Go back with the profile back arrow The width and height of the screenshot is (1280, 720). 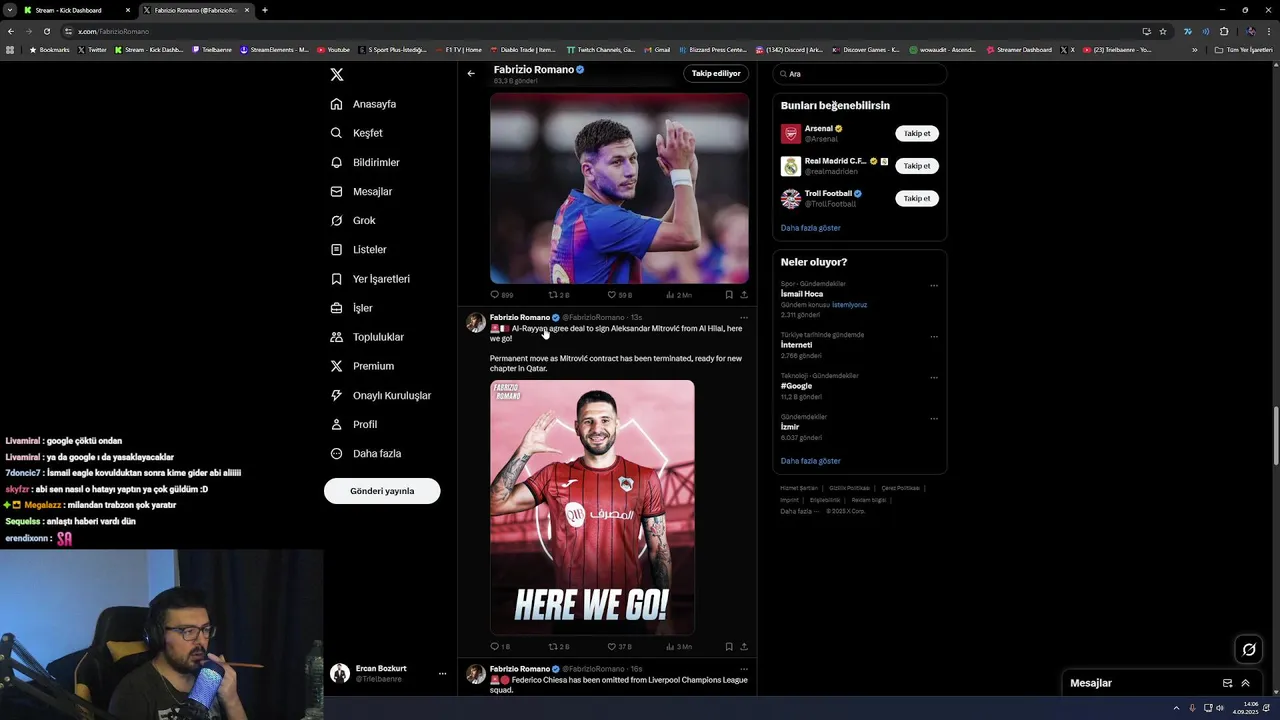tap(471, 73)
